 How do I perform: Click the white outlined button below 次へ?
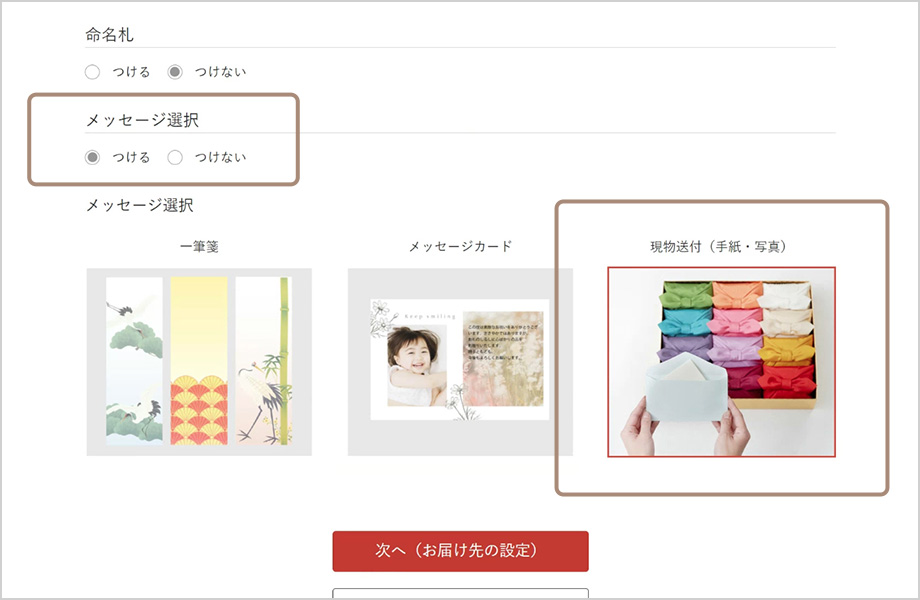click(460, 594)
